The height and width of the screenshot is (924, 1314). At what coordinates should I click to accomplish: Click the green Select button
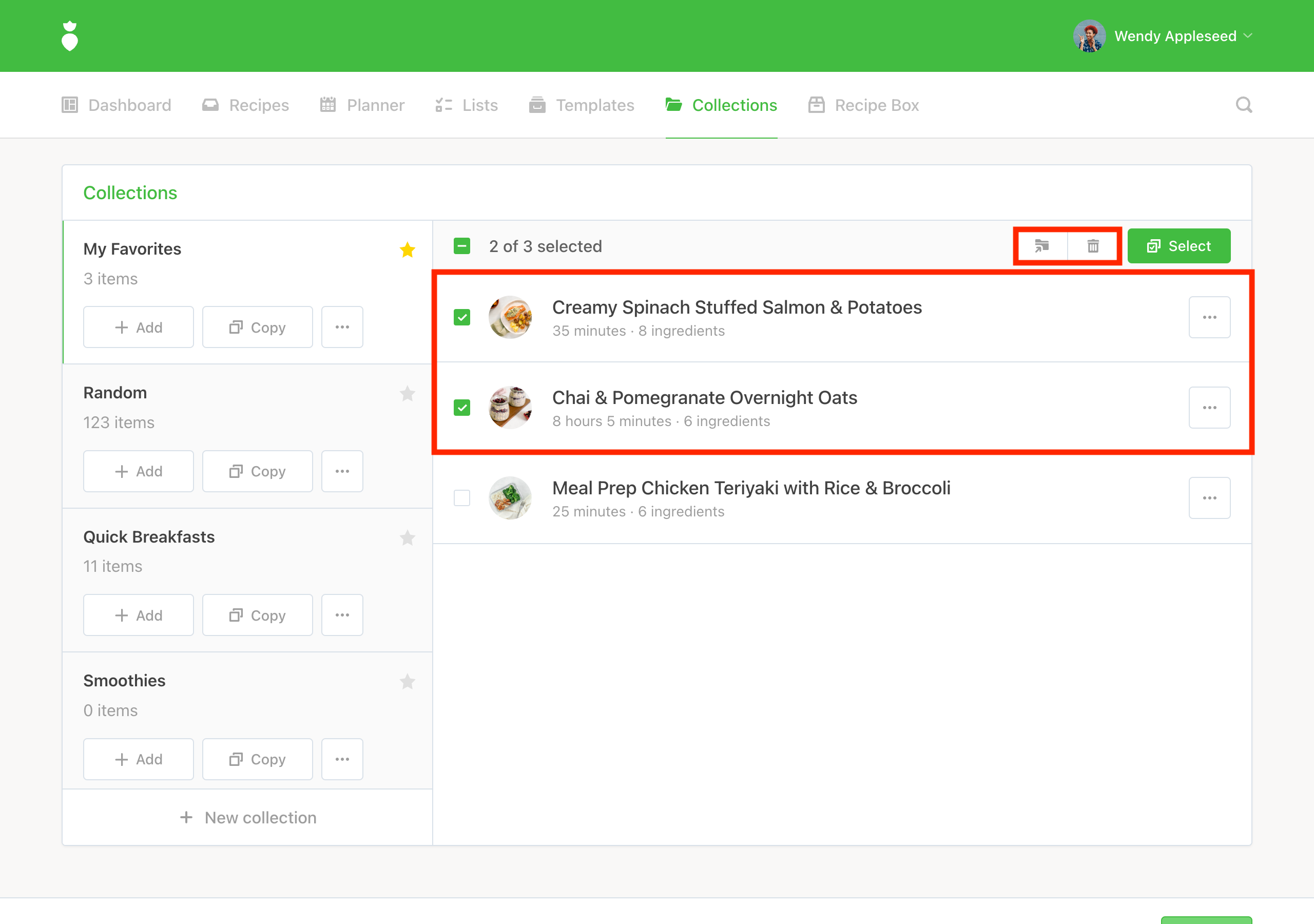pos(1178,246)
